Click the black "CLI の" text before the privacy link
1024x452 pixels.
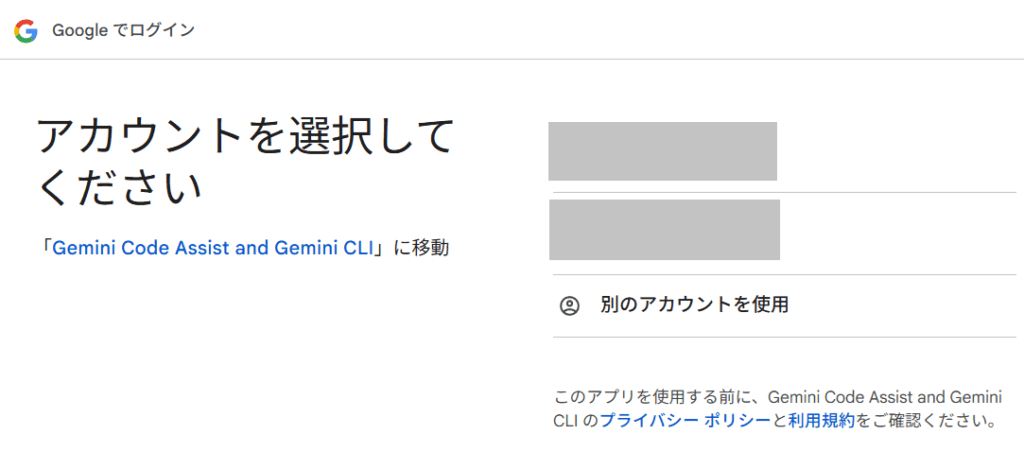click(x=575, y=421)
